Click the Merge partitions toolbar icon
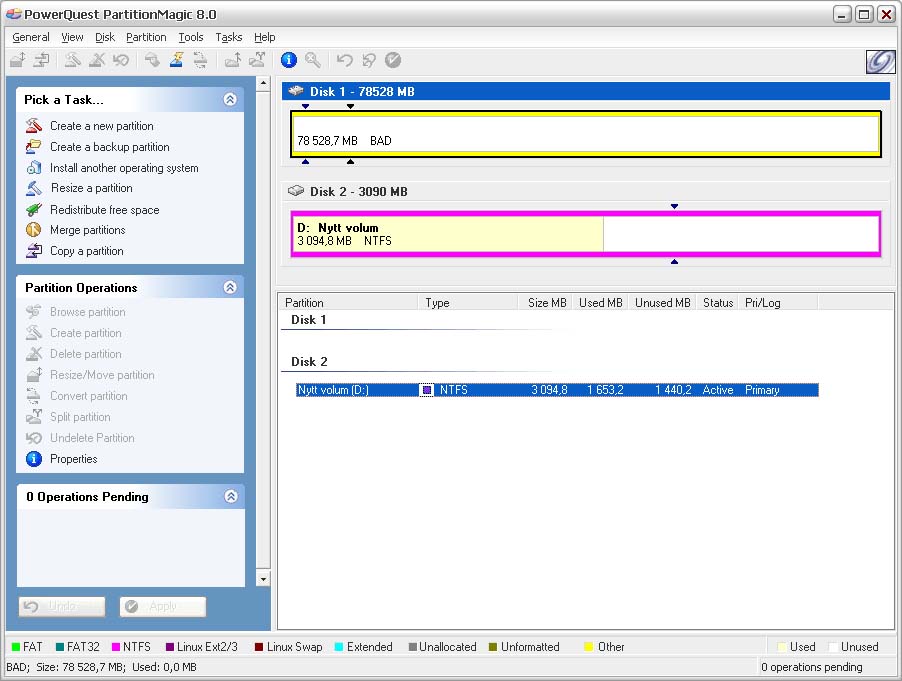902x681 pixels. click(x=232, y=59)
